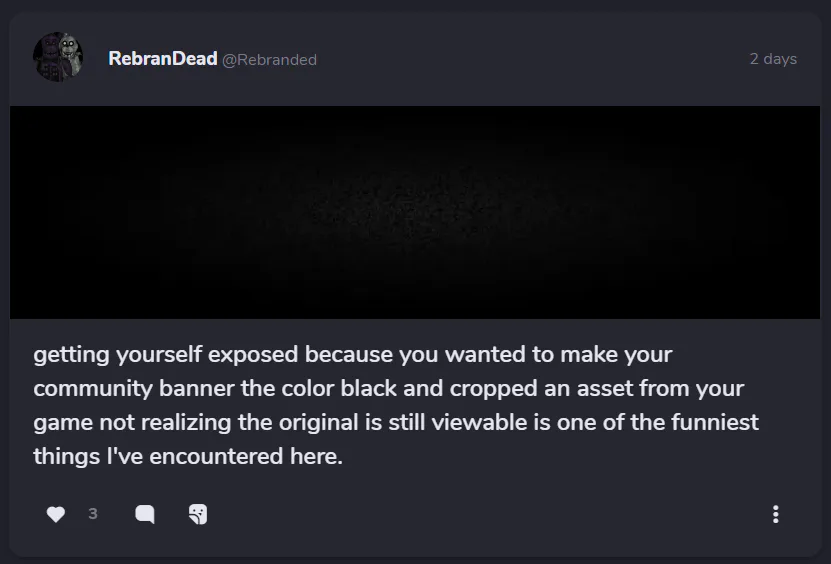
Task: Like the post with the heart icon
Action: click(56, 514)
